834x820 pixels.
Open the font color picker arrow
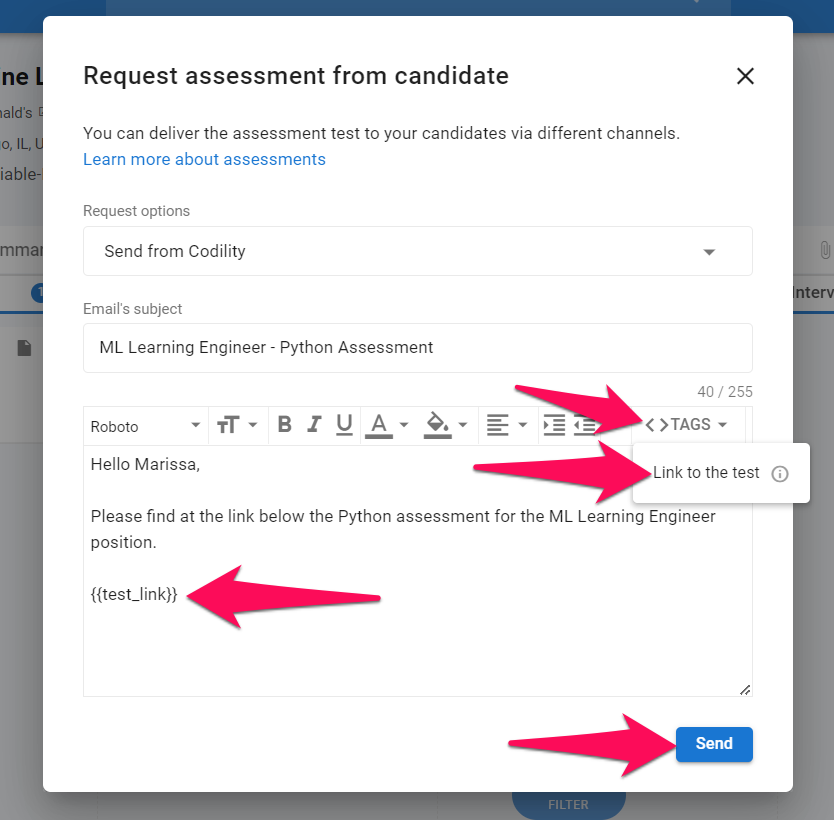(x=404, y=425)
